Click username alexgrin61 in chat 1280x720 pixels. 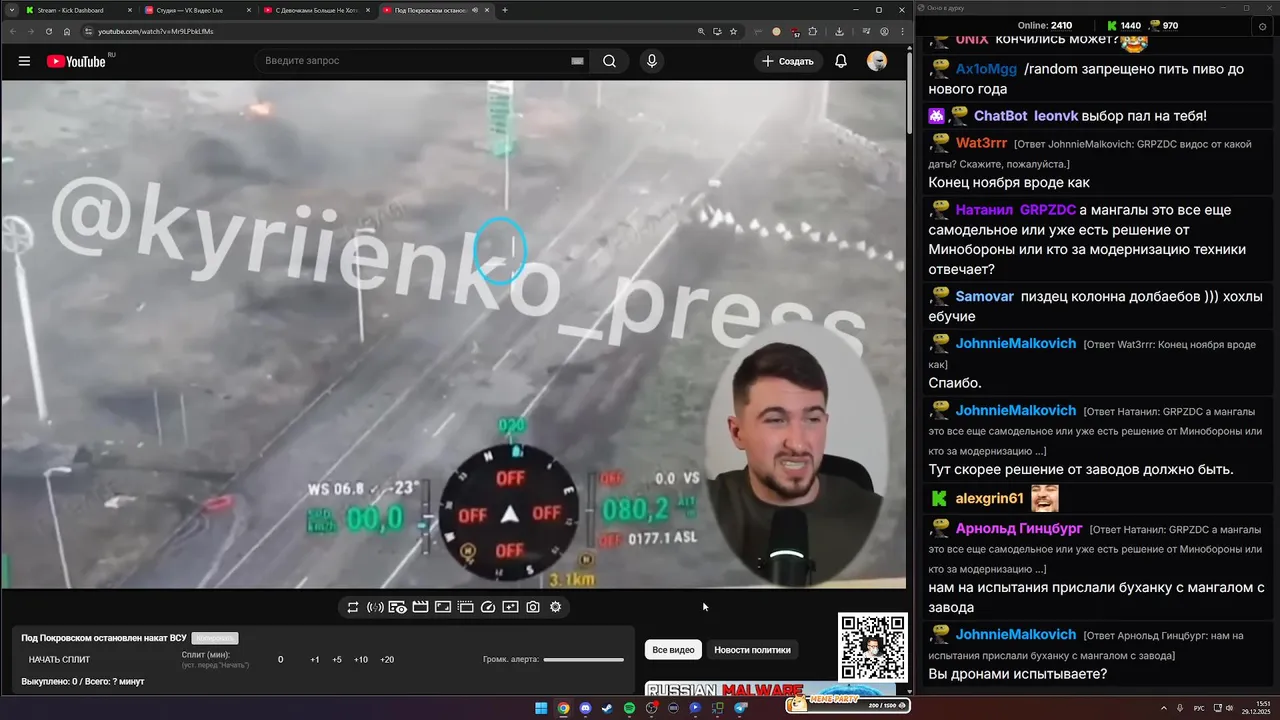coord(990,499)
